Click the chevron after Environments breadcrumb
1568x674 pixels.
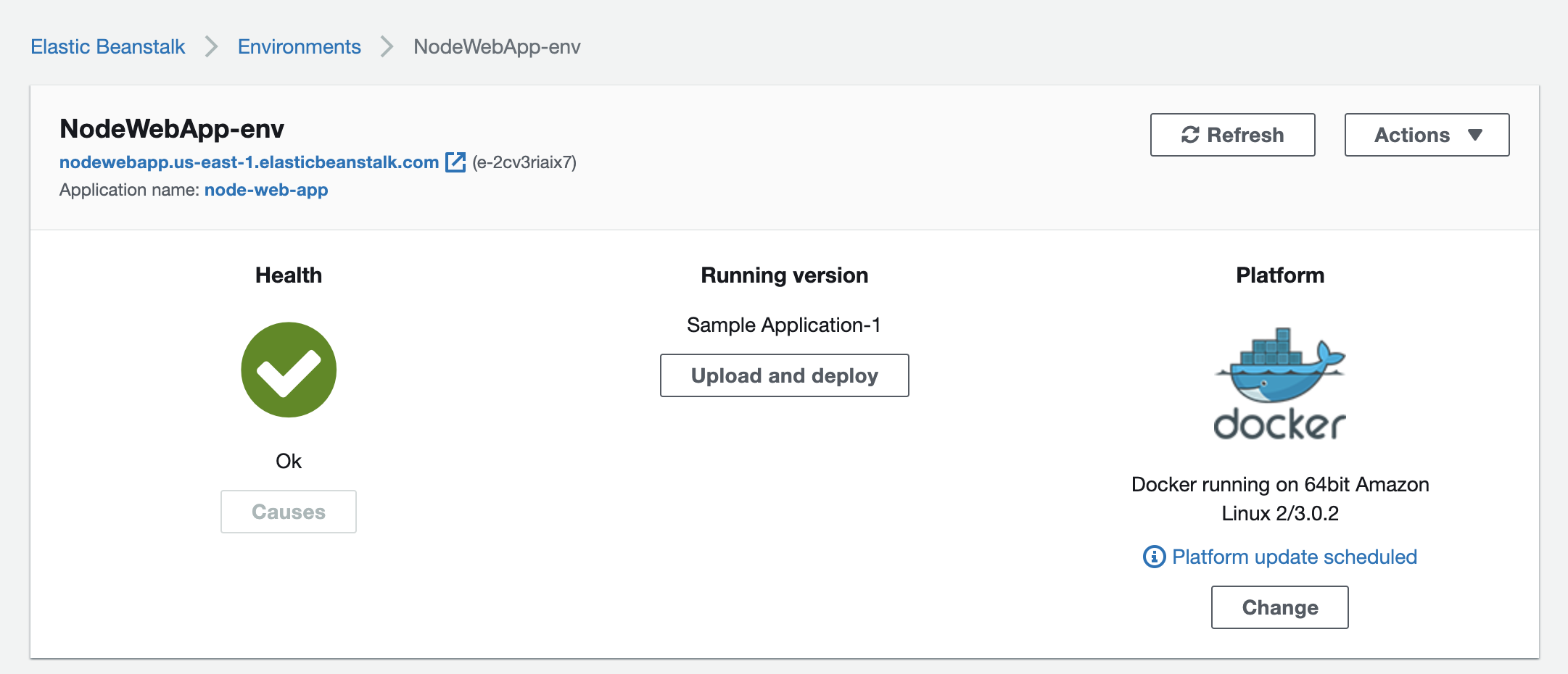pos(387,47)
